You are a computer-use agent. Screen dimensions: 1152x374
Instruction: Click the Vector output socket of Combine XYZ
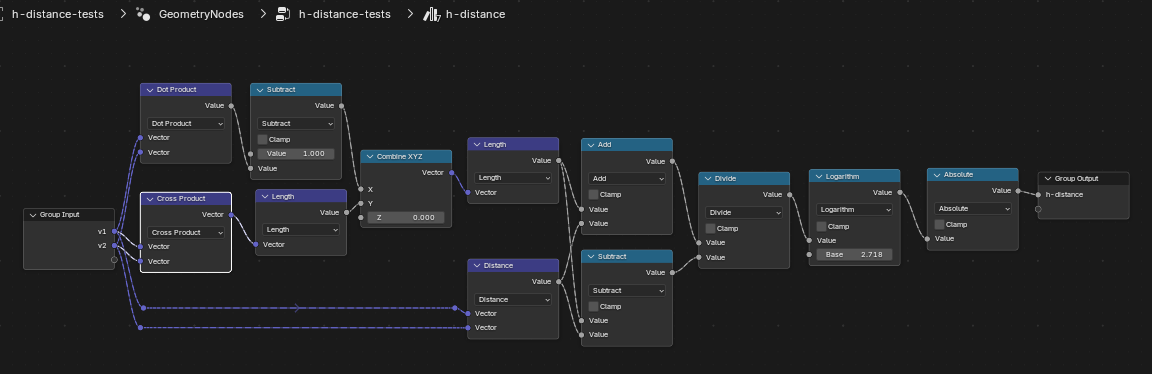coord(452,173)
